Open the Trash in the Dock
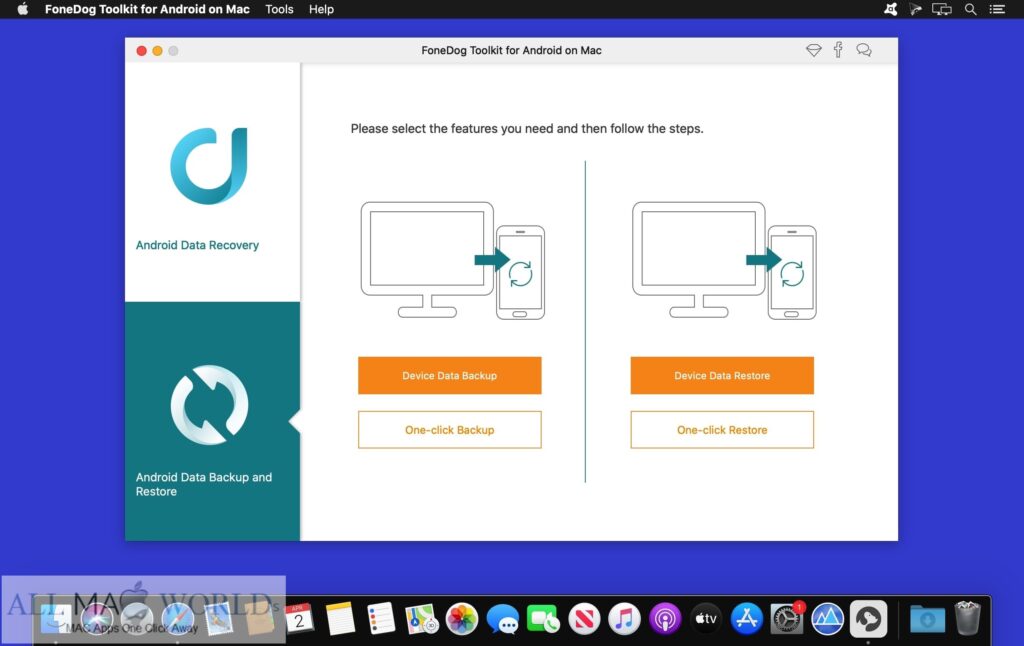Image resolution: width=1024 pixels, height=646 pixels. pyautogui.click(x=967, y=618)
